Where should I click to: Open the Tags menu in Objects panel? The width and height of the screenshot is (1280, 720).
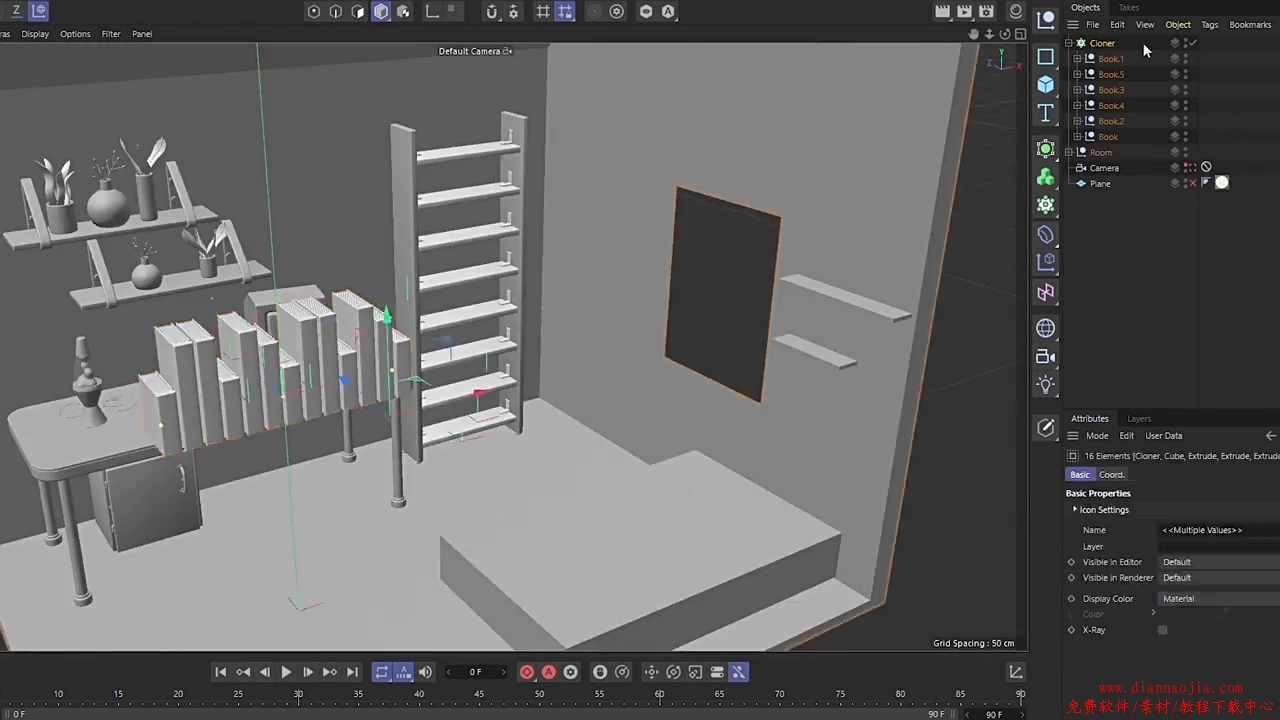click(1209, 25)
